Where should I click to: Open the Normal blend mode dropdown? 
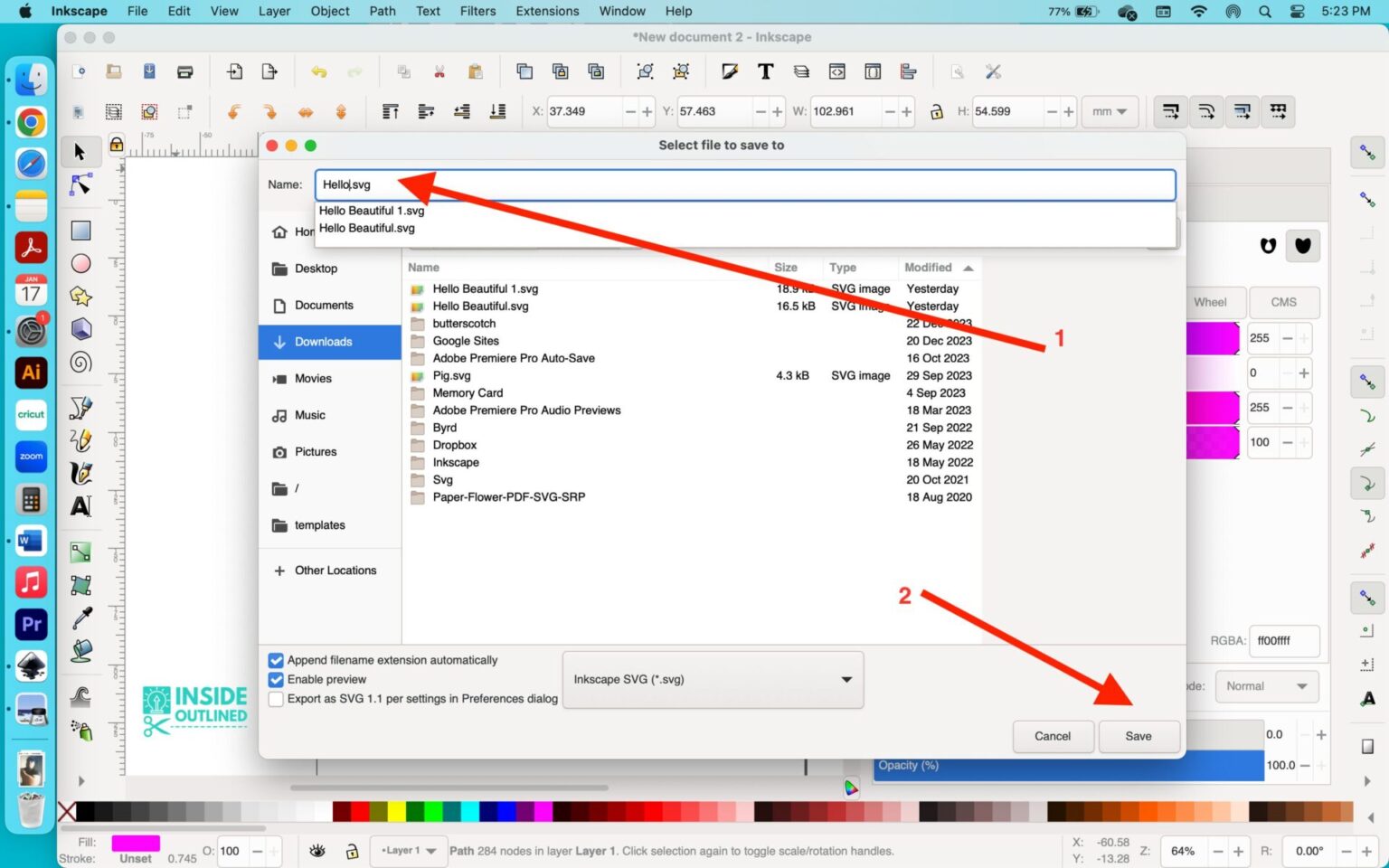click(1266, 685)
